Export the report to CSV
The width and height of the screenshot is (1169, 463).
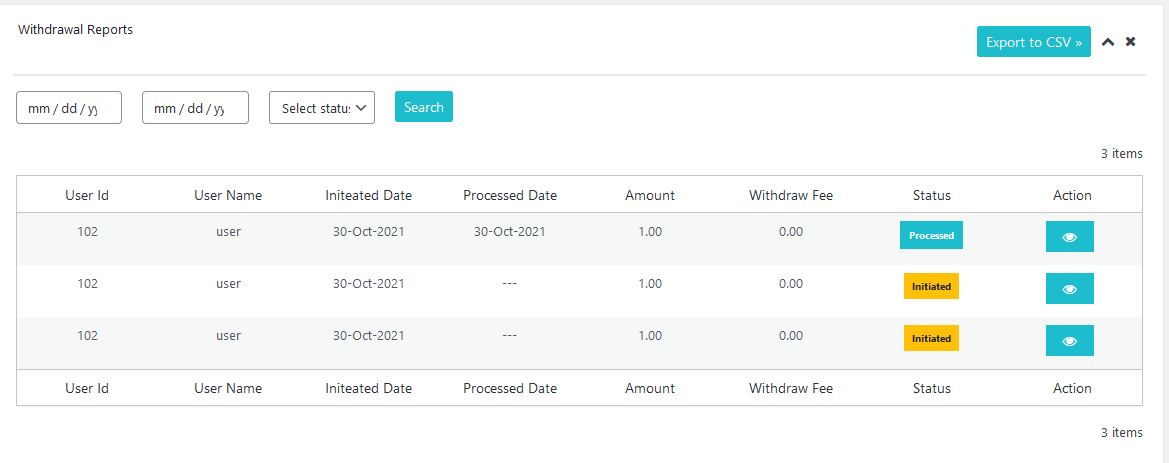click(x=1033, y=42)
